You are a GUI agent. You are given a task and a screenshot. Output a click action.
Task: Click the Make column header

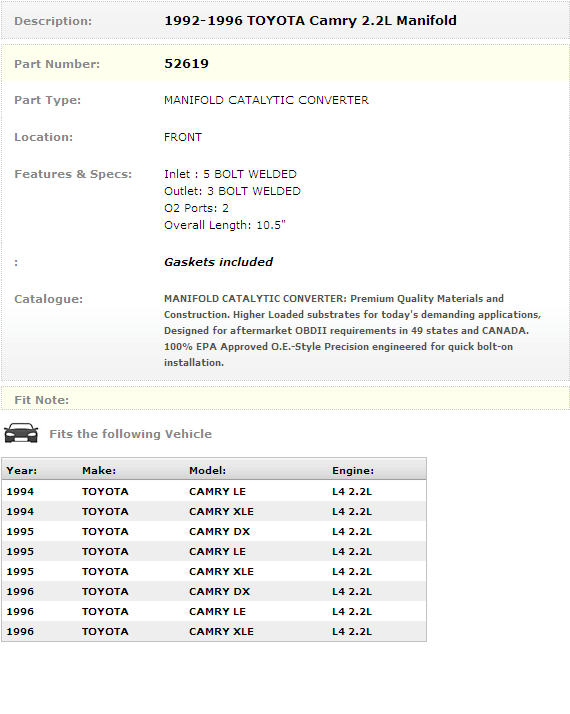tap(99, 470)
